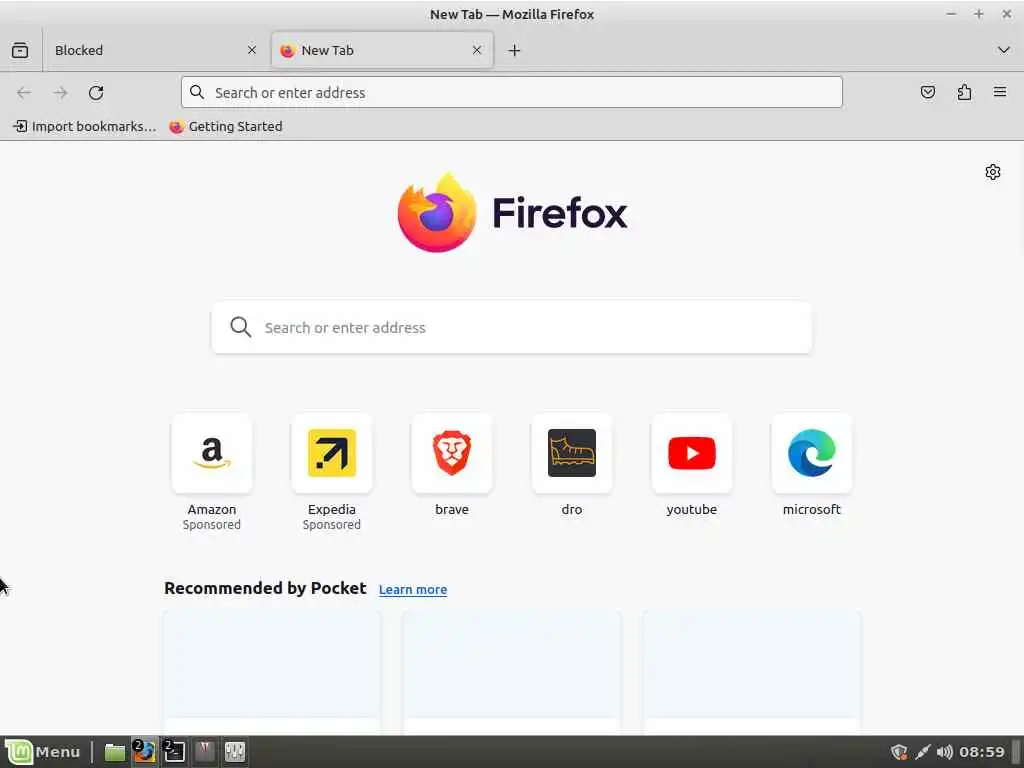The width and height of the screenshot is (1024, 768).
Task: Click Import bookmarks in bookmarks toolbar
Action: coord(85,127)
